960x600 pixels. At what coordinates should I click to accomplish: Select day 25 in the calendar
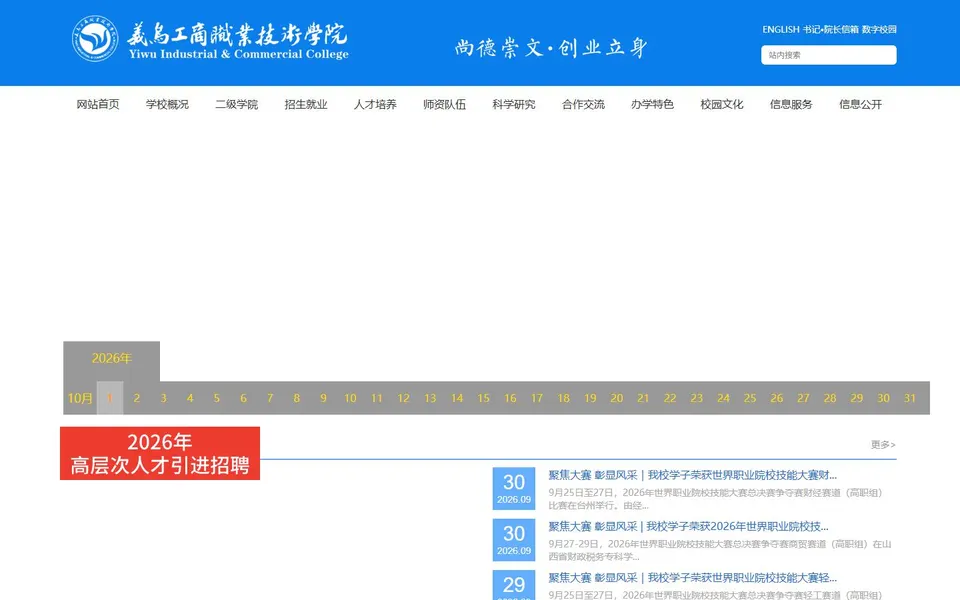click(750, 398)
